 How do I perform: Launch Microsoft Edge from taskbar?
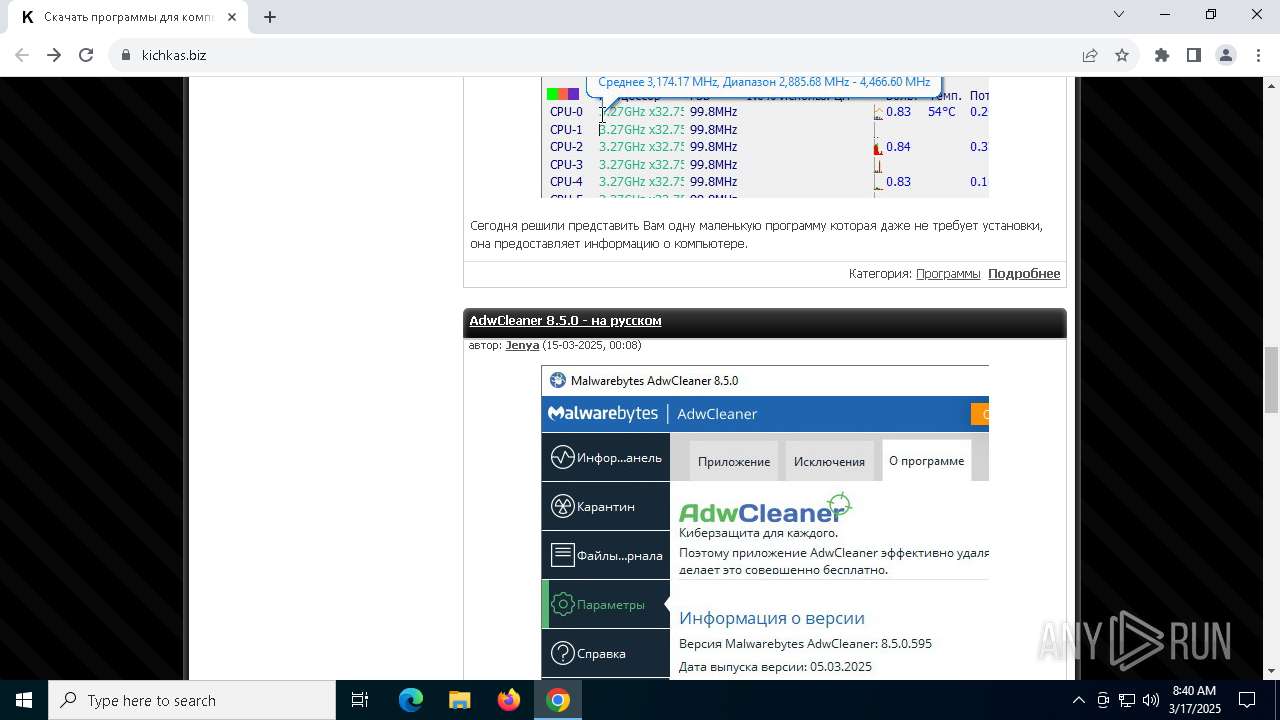(x=411, y=700)
